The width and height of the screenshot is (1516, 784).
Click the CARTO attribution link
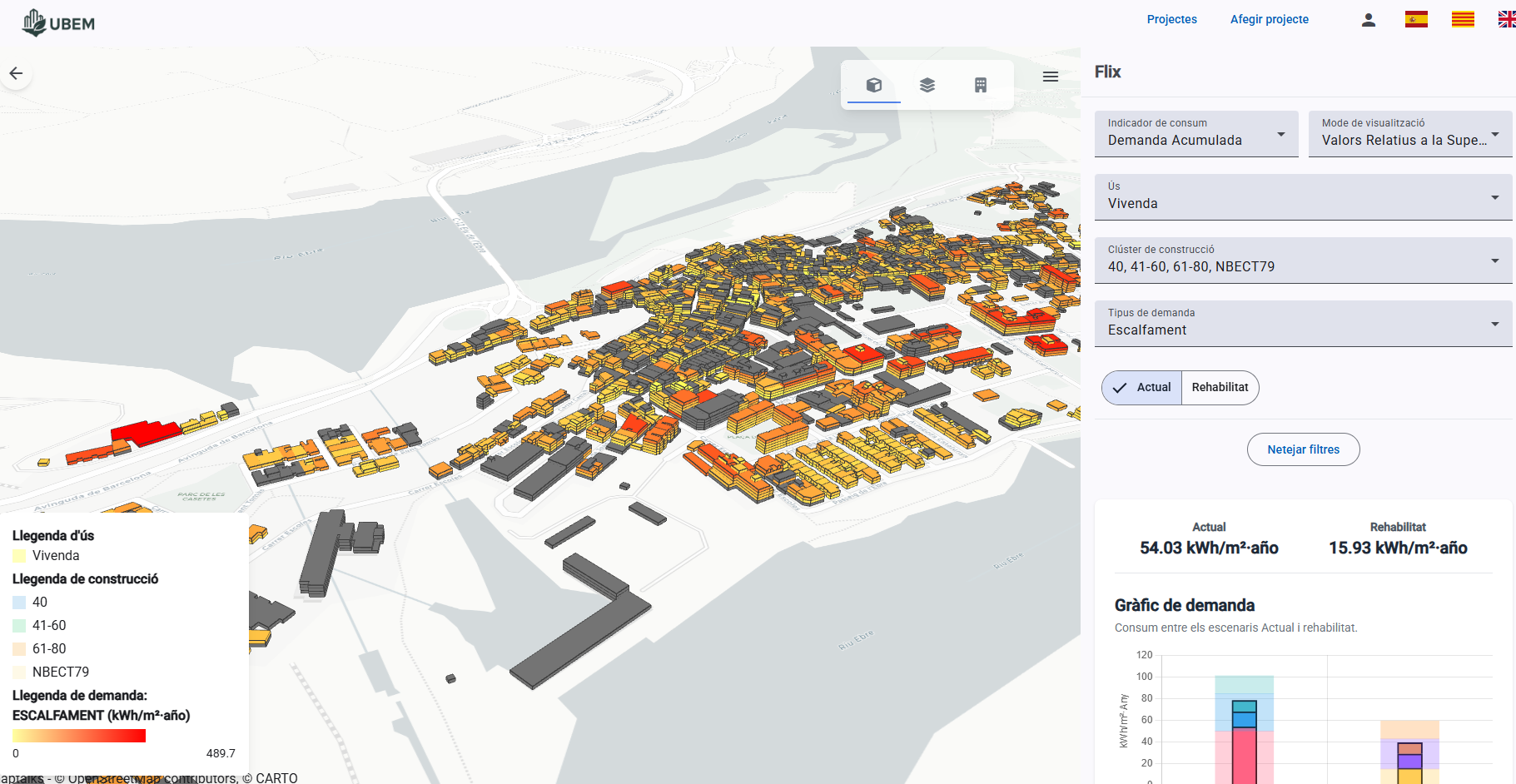point(276,777)
